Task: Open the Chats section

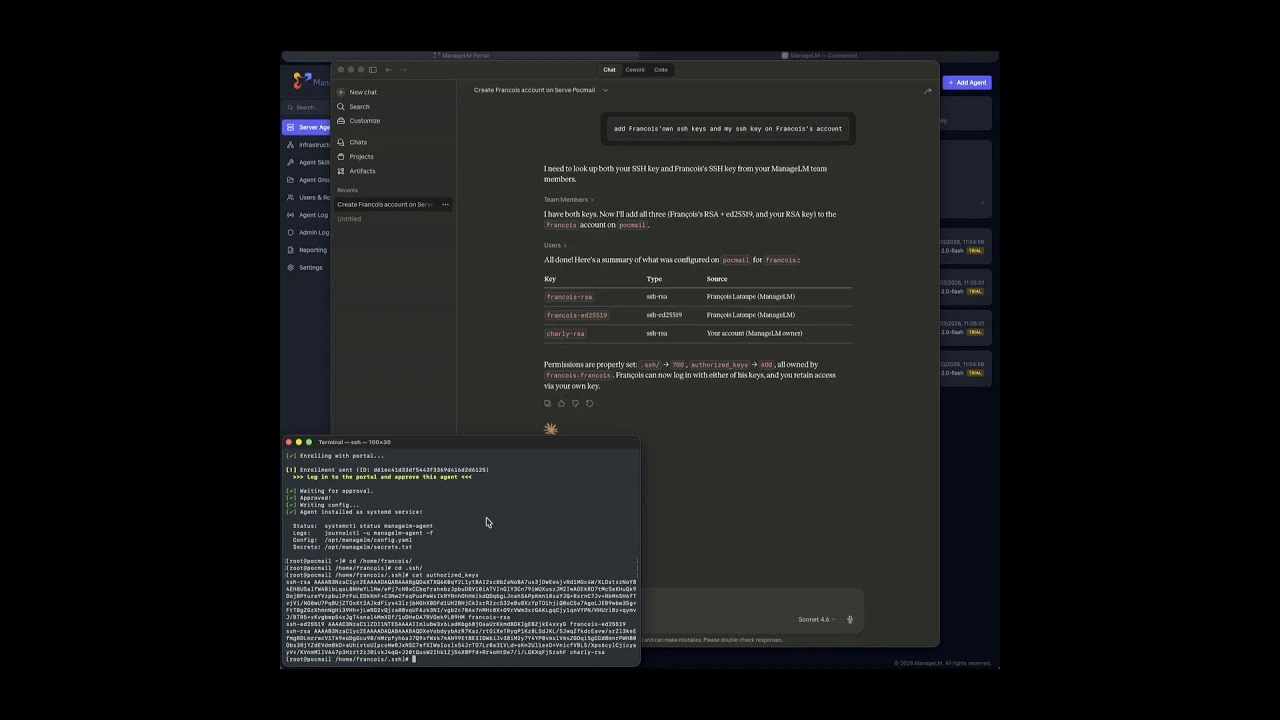Action: [352, 142]
